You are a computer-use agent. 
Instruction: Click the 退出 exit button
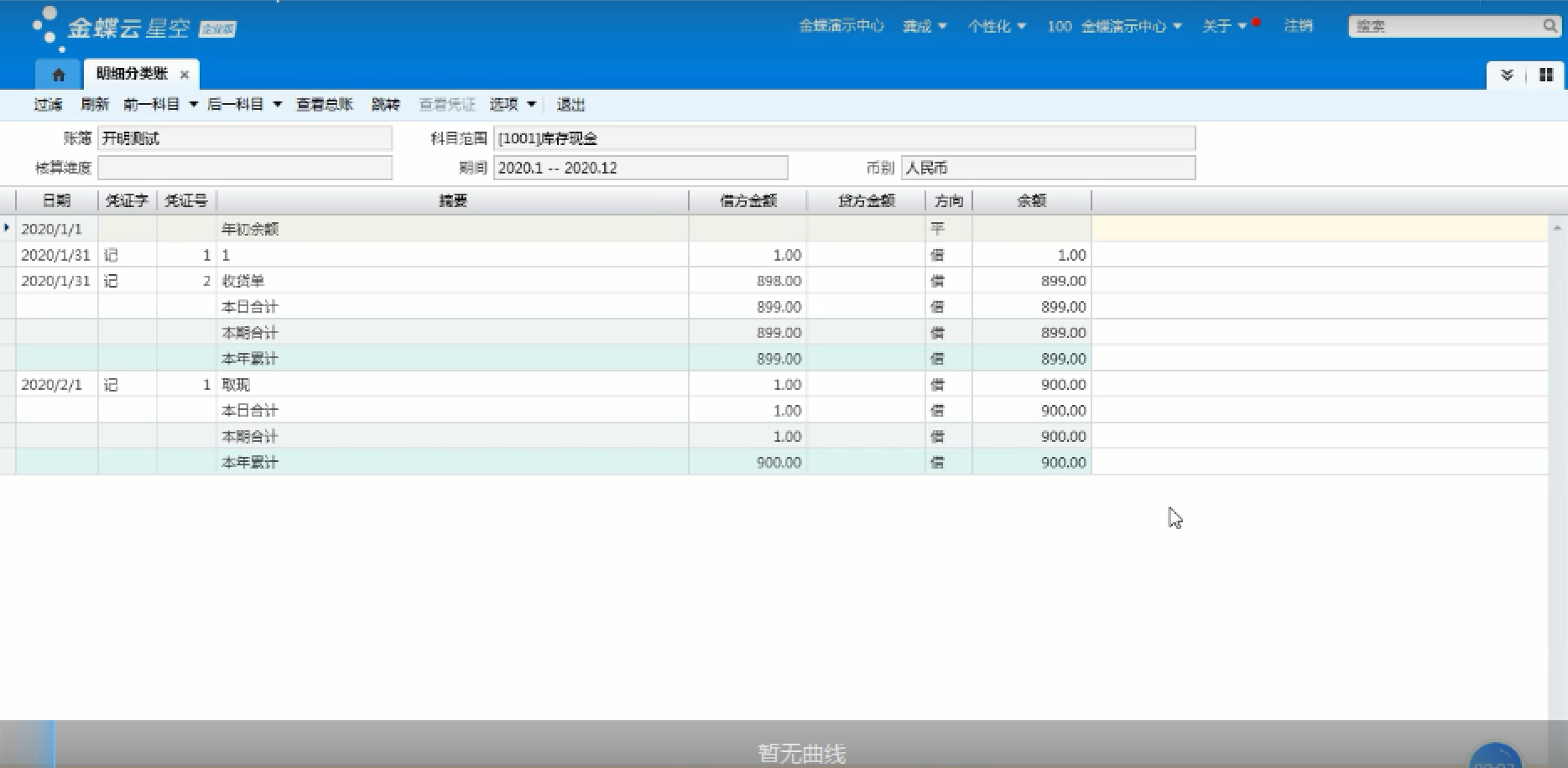570,105
